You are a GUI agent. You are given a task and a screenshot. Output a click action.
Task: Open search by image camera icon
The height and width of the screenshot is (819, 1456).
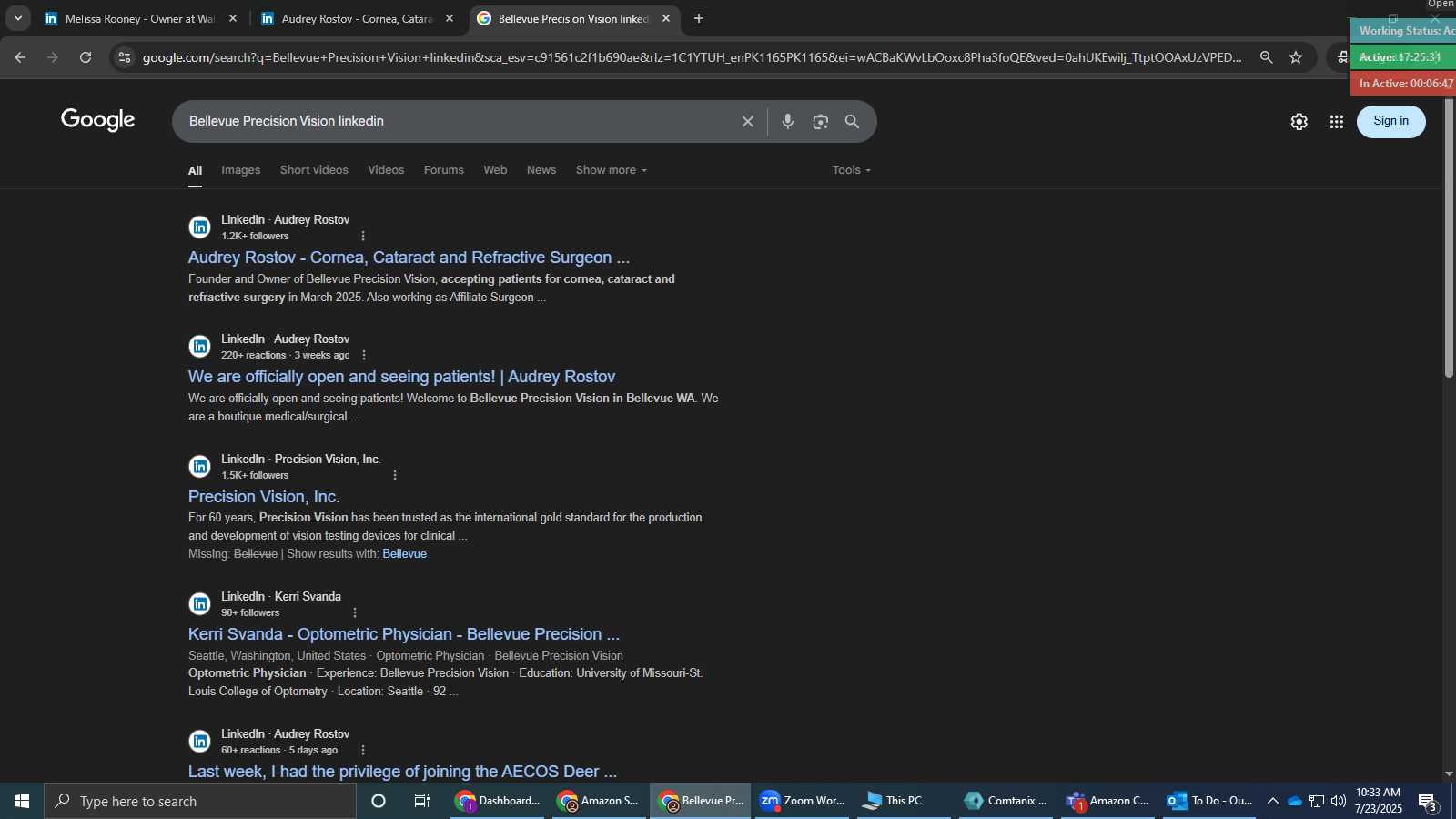(820, 121)
